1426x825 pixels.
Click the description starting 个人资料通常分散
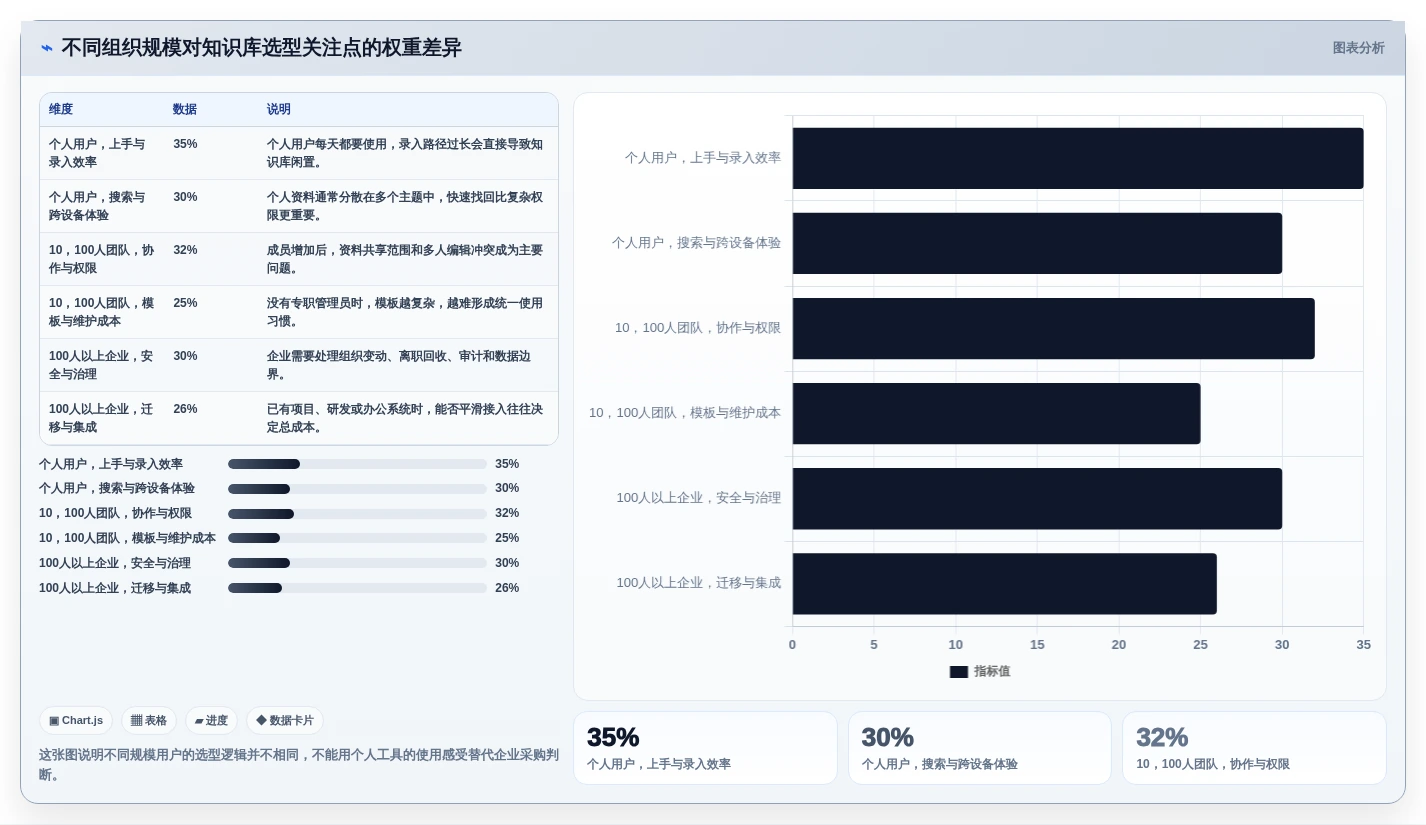[x=405, y=206]
